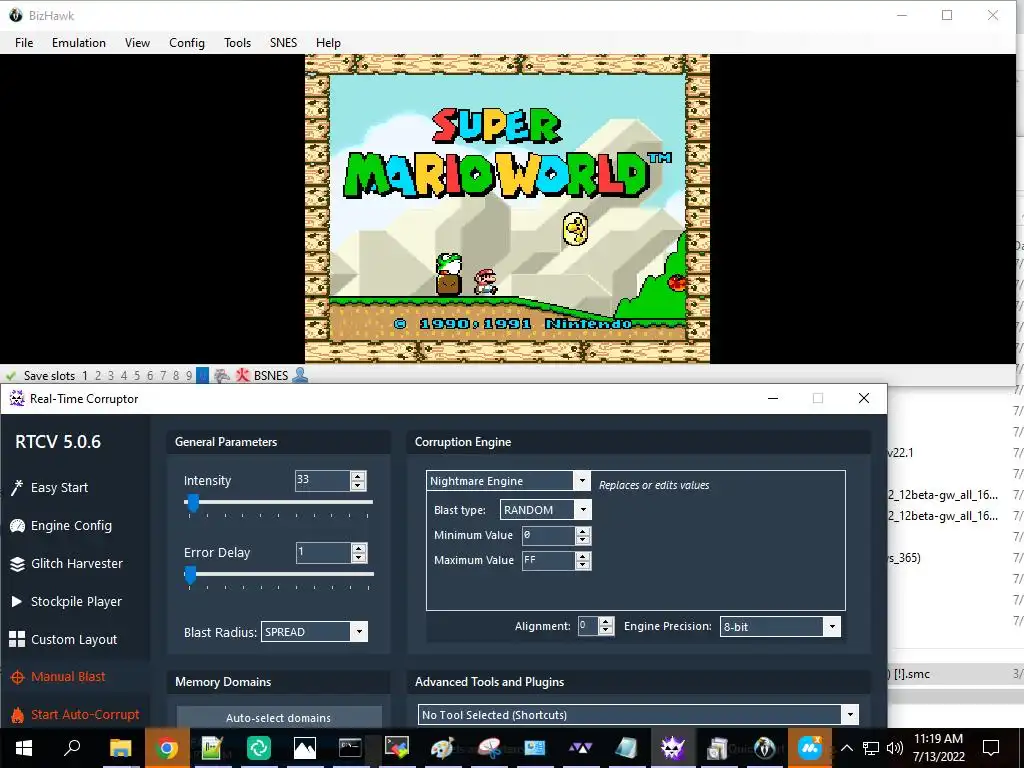1024x768 pixels.
Task: Open the Snipping Tool taskbar icon
Action: pyautogui.click(x=488, y=748)
